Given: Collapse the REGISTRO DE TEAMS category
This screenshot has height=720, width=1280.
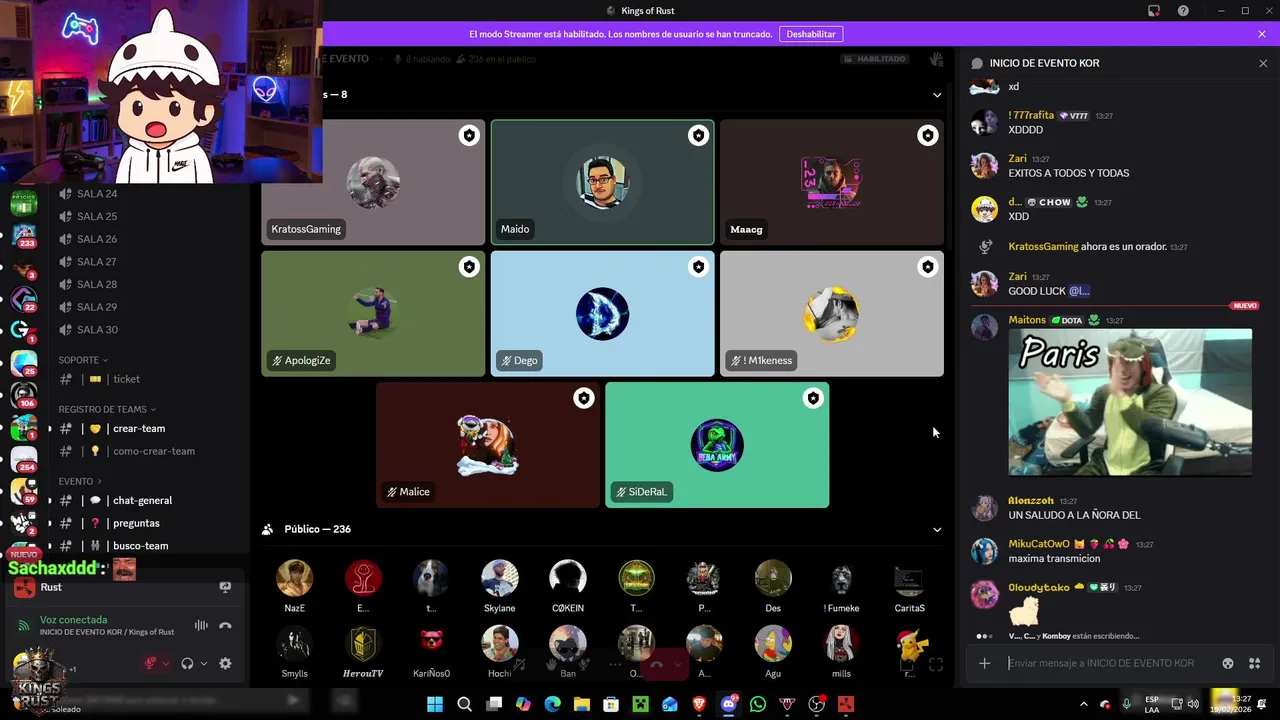Looking at the screenshot, I should click(x=107, y=409).
